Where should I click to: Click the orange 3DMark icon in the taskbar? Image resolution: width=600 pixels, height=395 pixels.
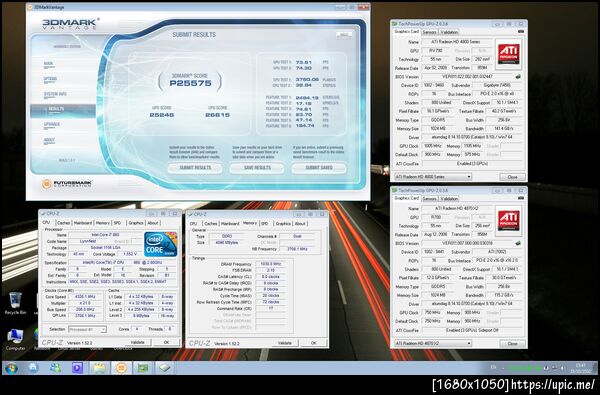[x=121, y=368]
